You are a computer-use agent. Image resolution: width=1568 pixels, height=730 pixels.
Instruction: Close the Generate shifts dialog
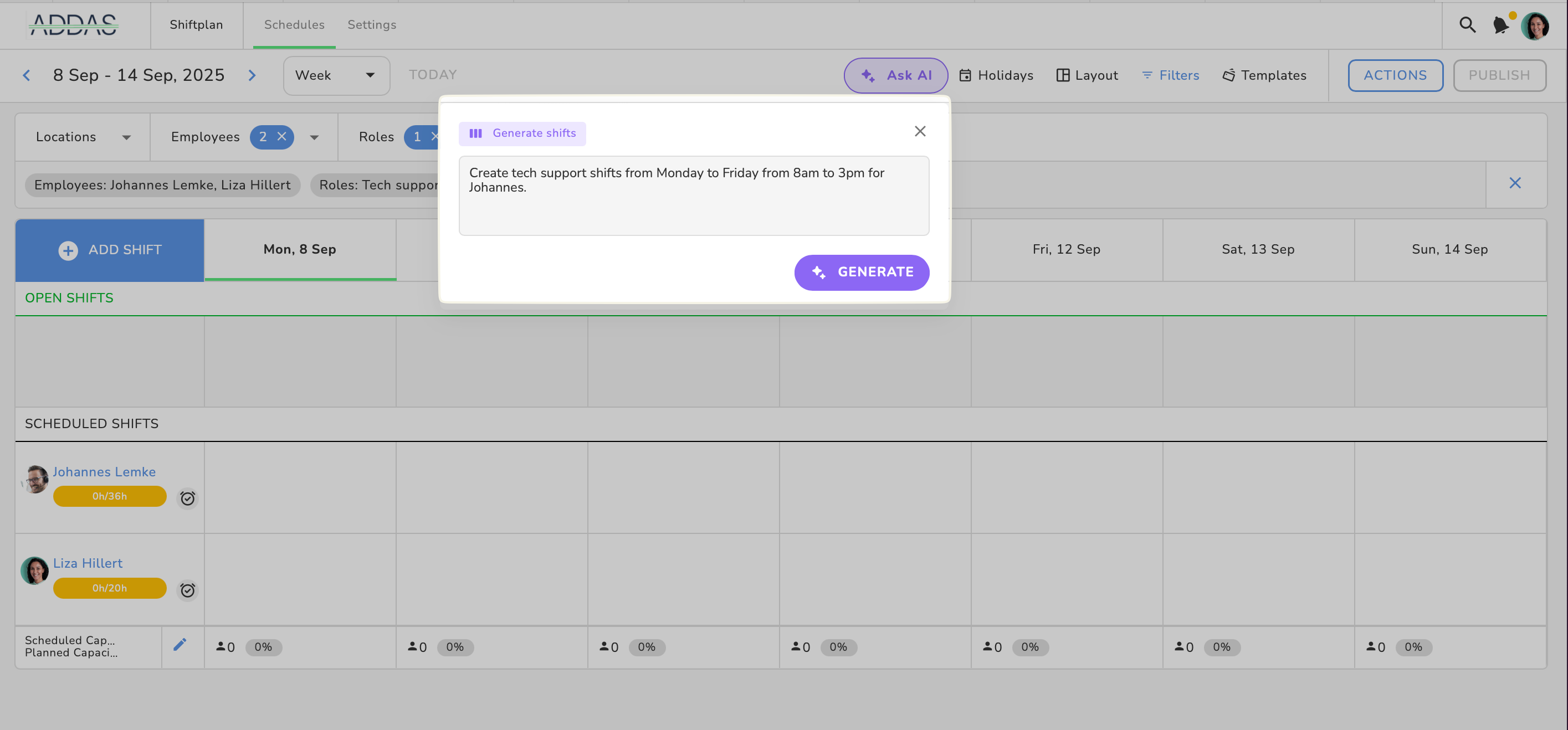(x=920, y=131)
